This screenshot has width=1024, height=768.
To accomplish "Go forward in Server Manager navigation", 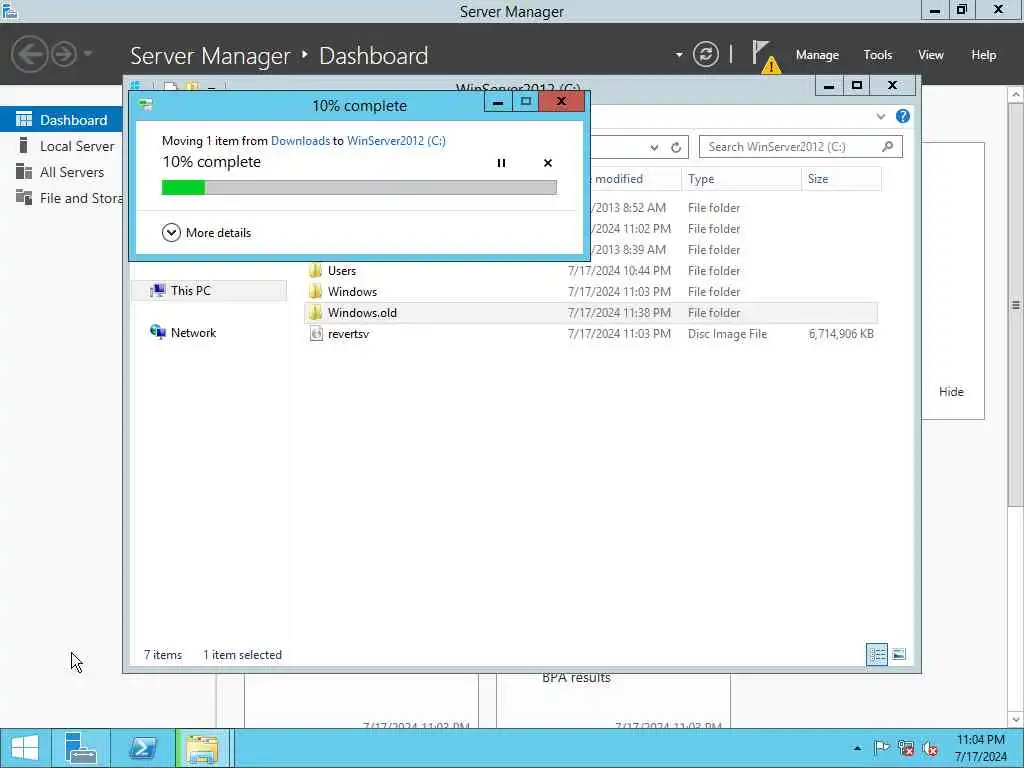I will pyautogui.click(x=64, y=54).
